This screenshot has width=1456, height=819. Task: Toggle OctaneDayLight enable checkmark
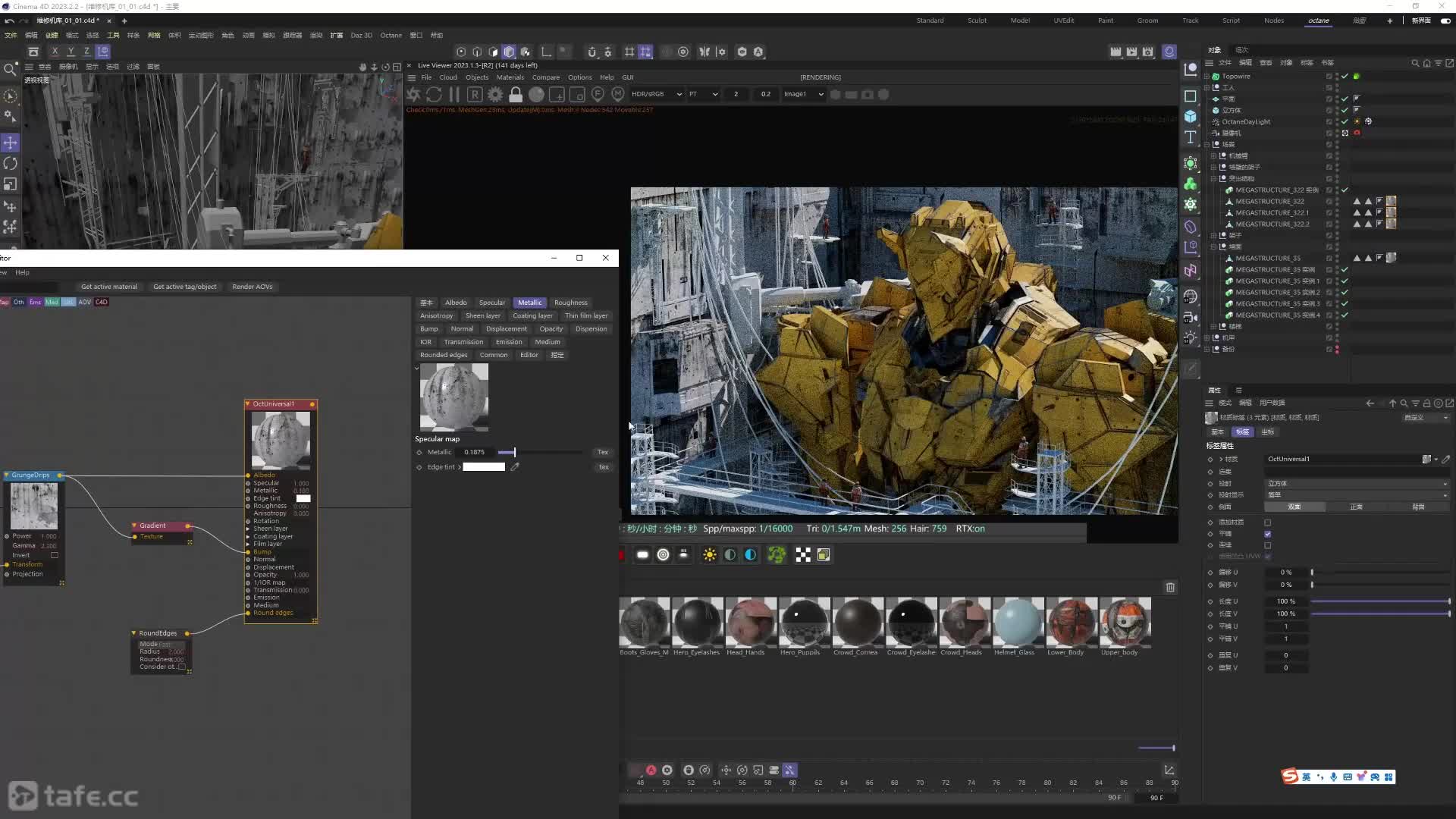point(1345,122)
